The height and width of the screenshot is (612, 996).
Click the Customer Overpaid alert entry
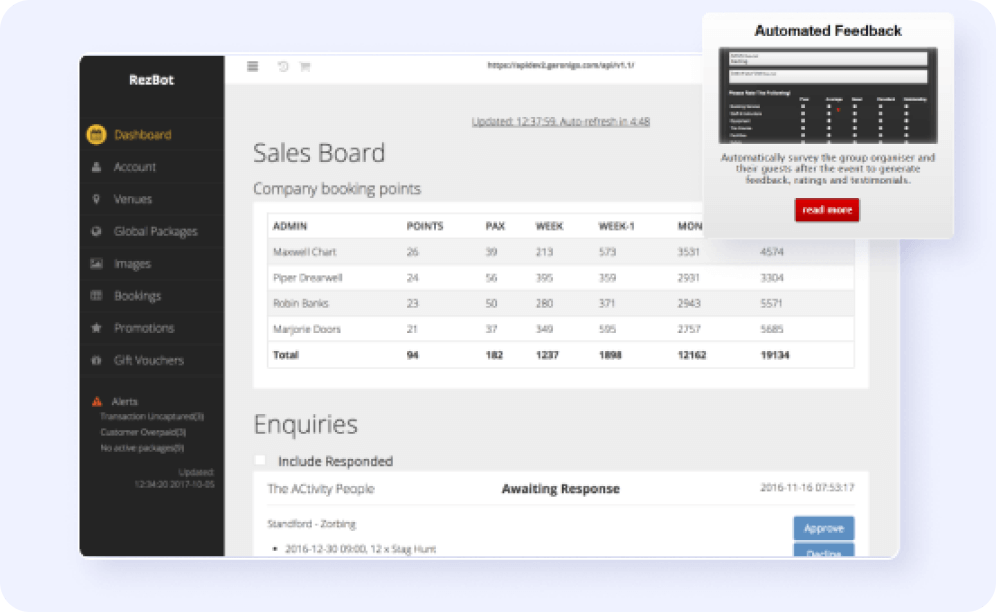click(x=143, y=432)
